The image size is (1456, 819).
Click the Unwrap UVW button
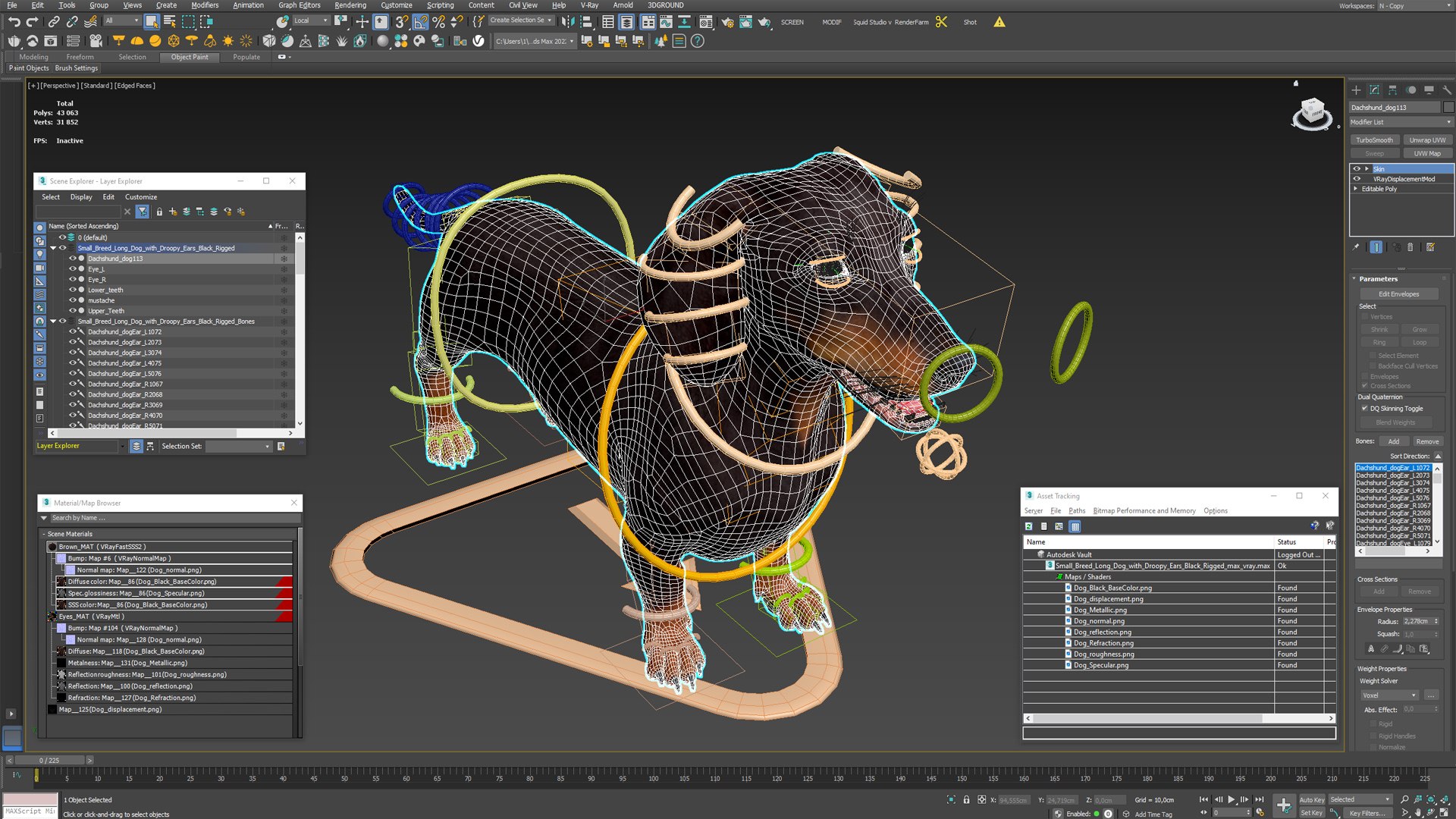tap(1427, 140)
